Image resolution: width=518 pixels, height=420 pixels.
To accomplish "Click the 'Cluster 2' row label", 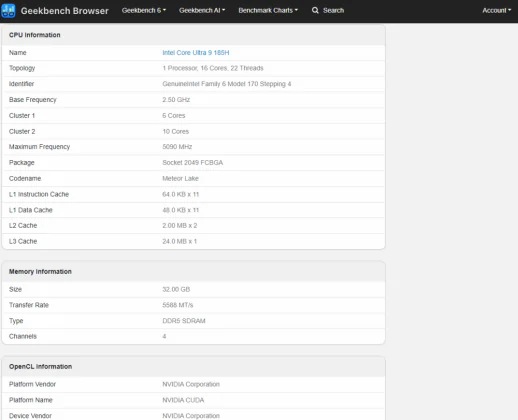I will click(x=22, y=131).
